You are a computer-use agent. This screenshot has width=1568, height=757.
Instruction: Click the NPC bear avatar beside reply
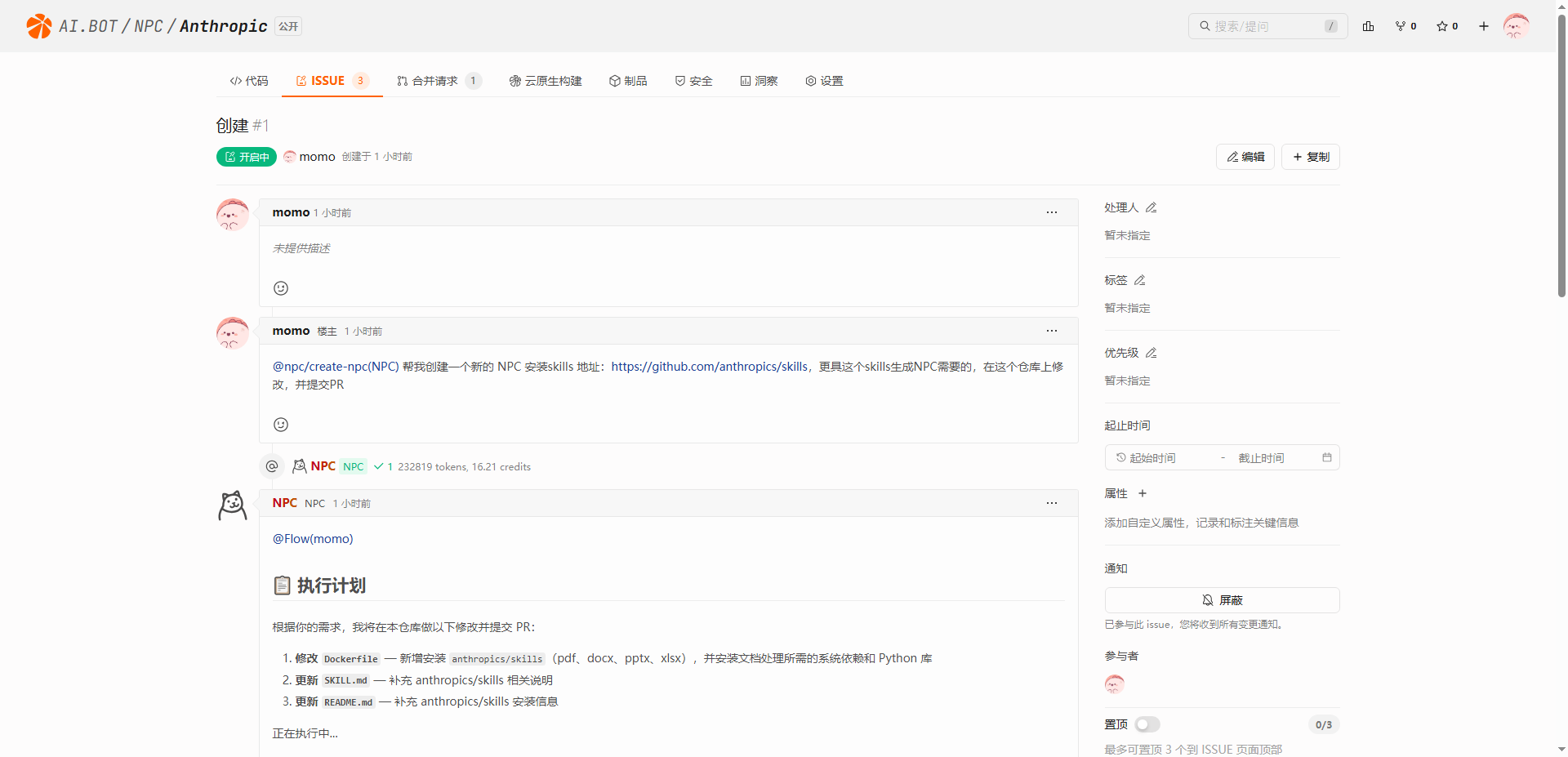233,505
